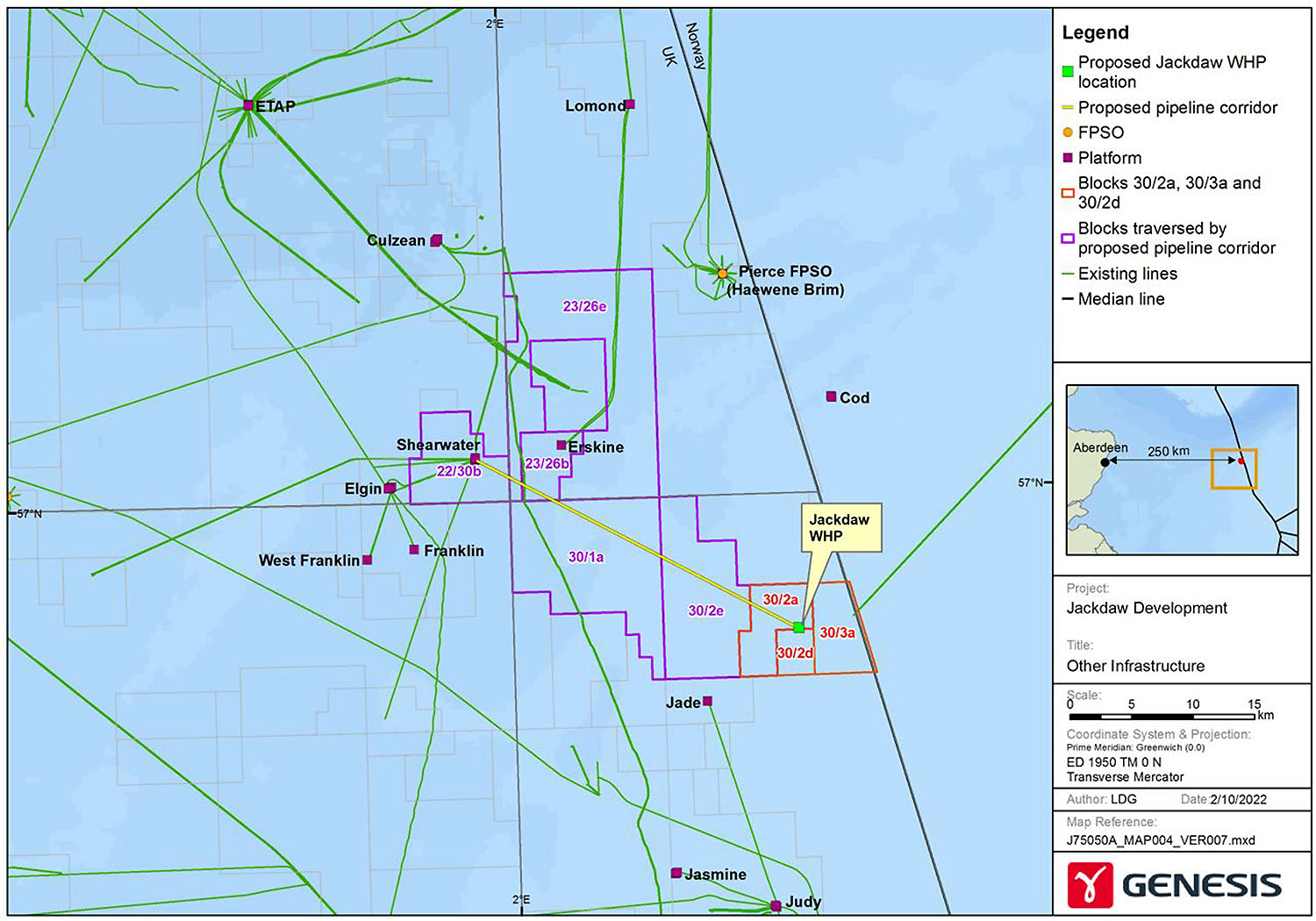Click the Aberdeen point in inset map
The width and height of the screenshot is (1316, 921).
click(x=1105, y=462)
